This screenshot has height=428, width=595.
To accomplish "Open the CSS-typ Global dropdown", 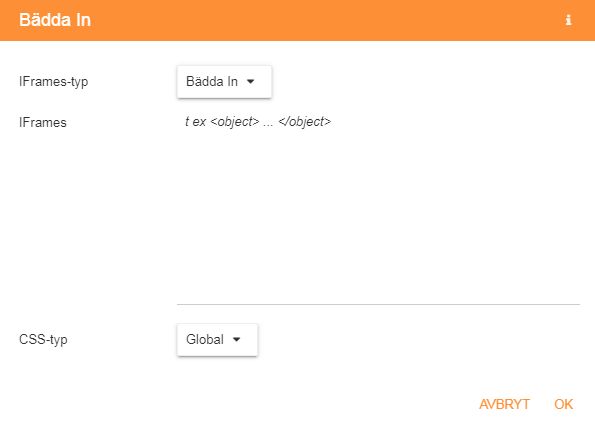I will pyautogui.click(x=217, y=340).
